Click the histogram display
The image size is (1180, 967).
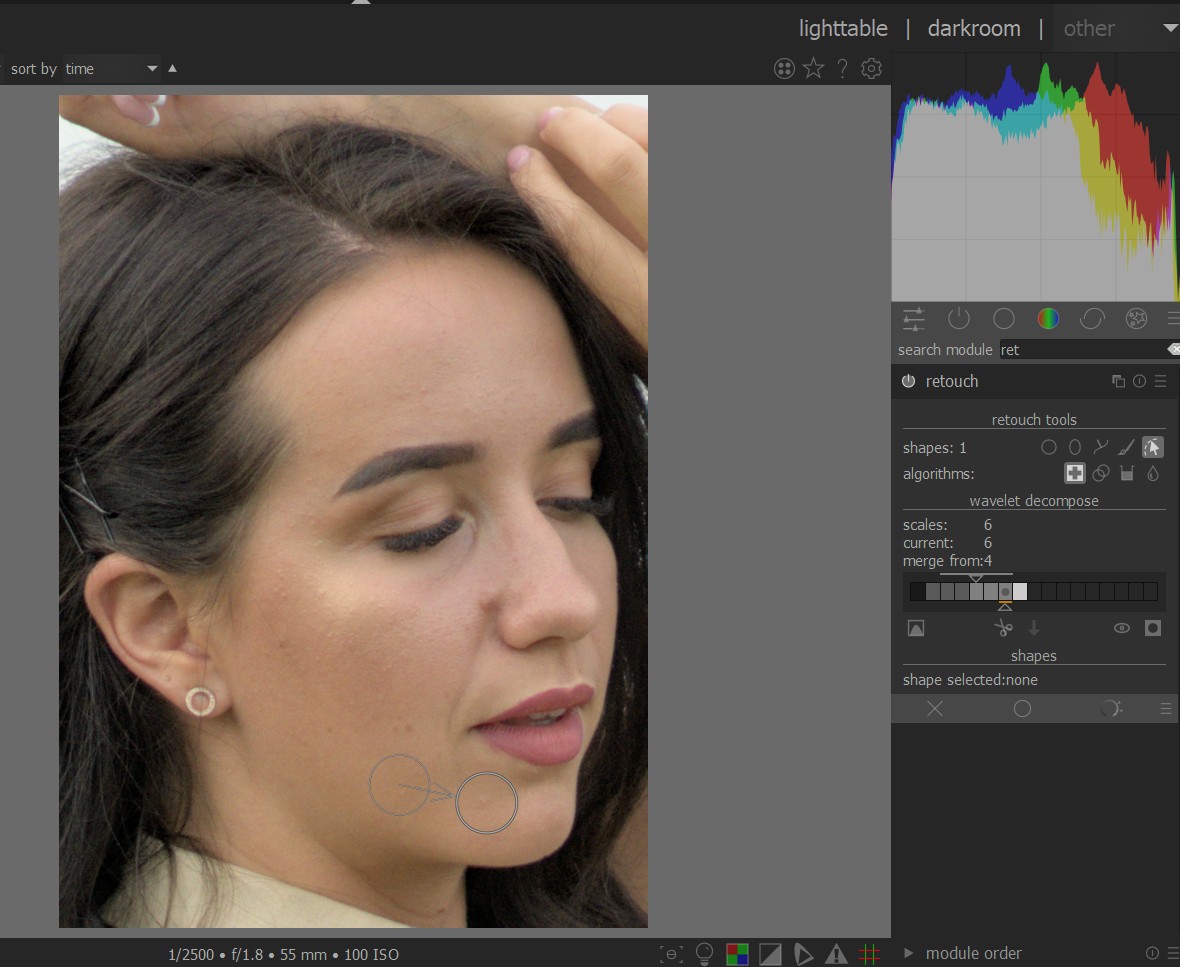(1036, 178)
